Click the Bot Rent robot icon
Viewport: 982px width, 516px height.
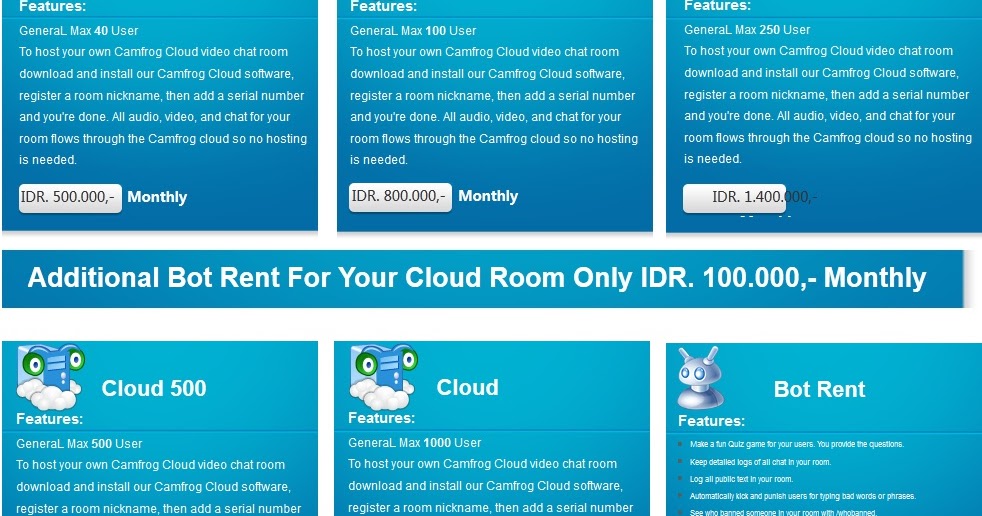(x=701, y=378)
